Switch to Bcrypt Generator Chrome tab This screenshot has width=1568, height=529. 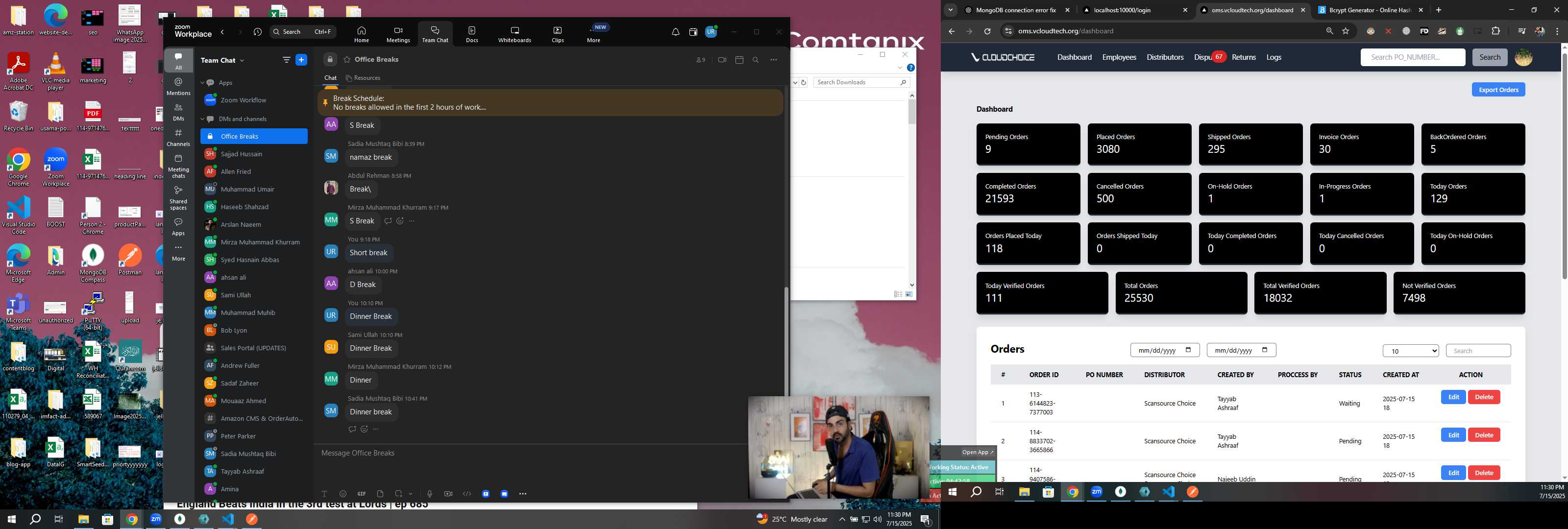(x=1370, y=10)
